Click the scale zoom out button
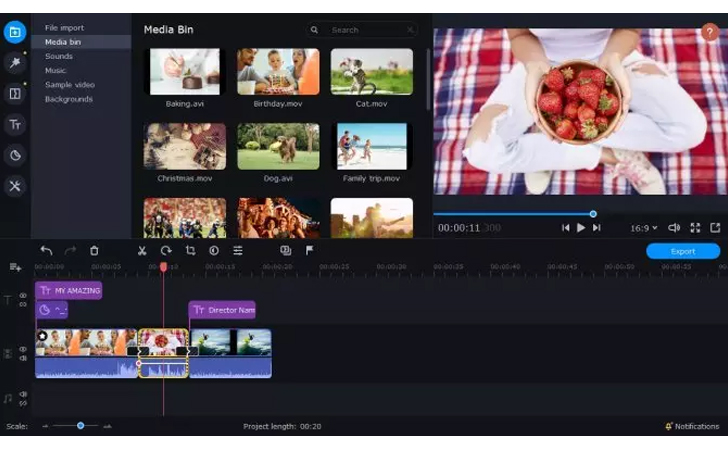The image size is (728, 450). tap(45, 426)
